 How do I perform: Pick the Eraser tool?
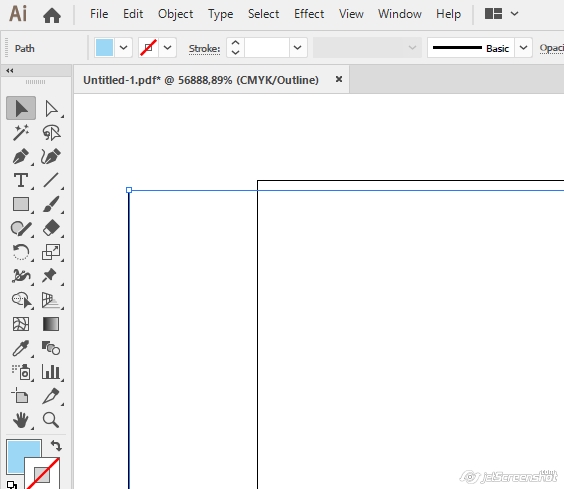(51, 228)
